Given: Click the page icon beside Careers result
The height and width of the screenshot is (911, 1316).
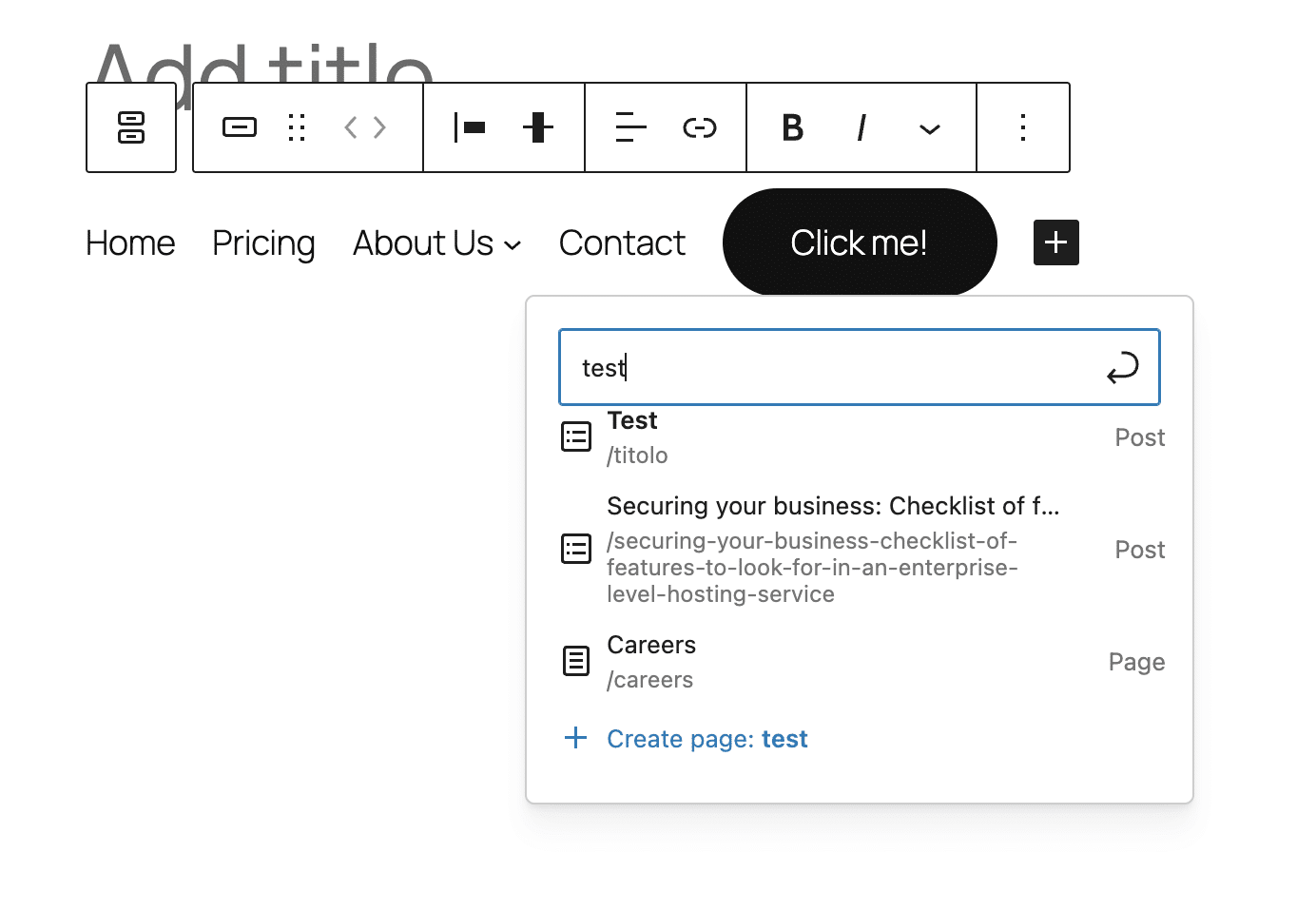Looking at the screenshot, I should (x=576, y=660).
